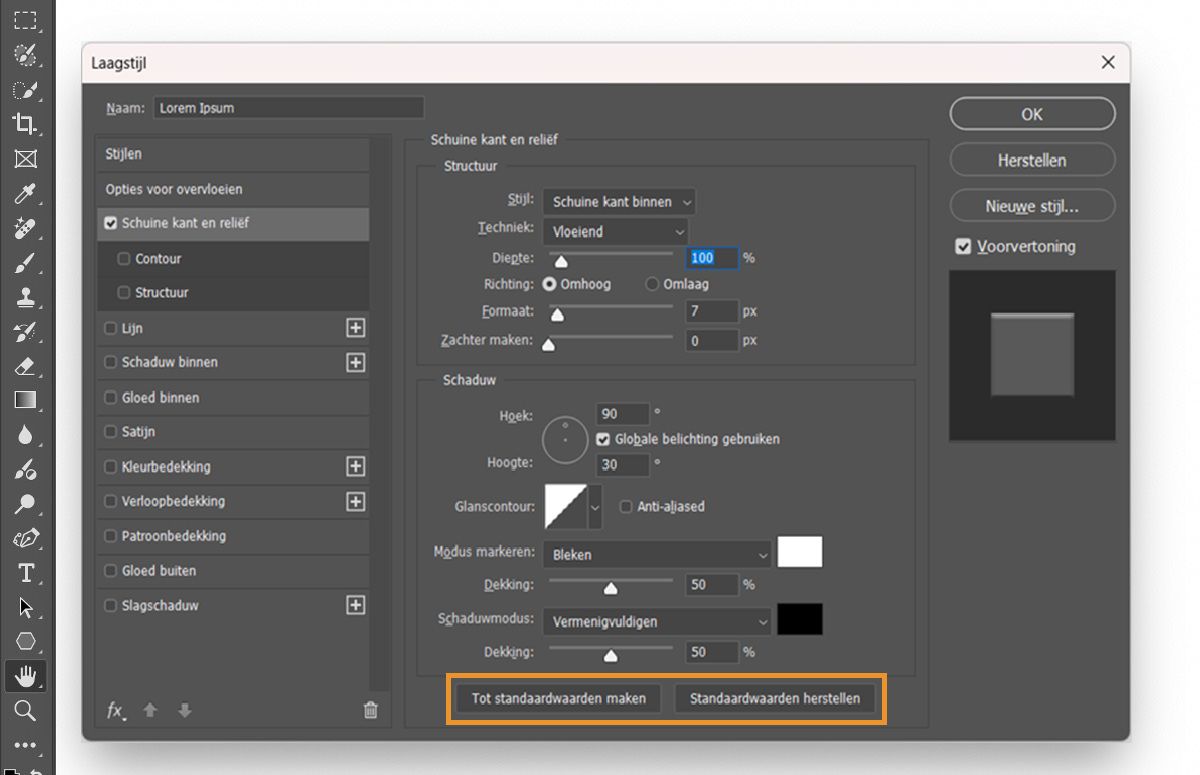This screenshot has width=1200, height=775.
Task: Click the black Schaduwmodus color swatch
Action: click(800, 619)
